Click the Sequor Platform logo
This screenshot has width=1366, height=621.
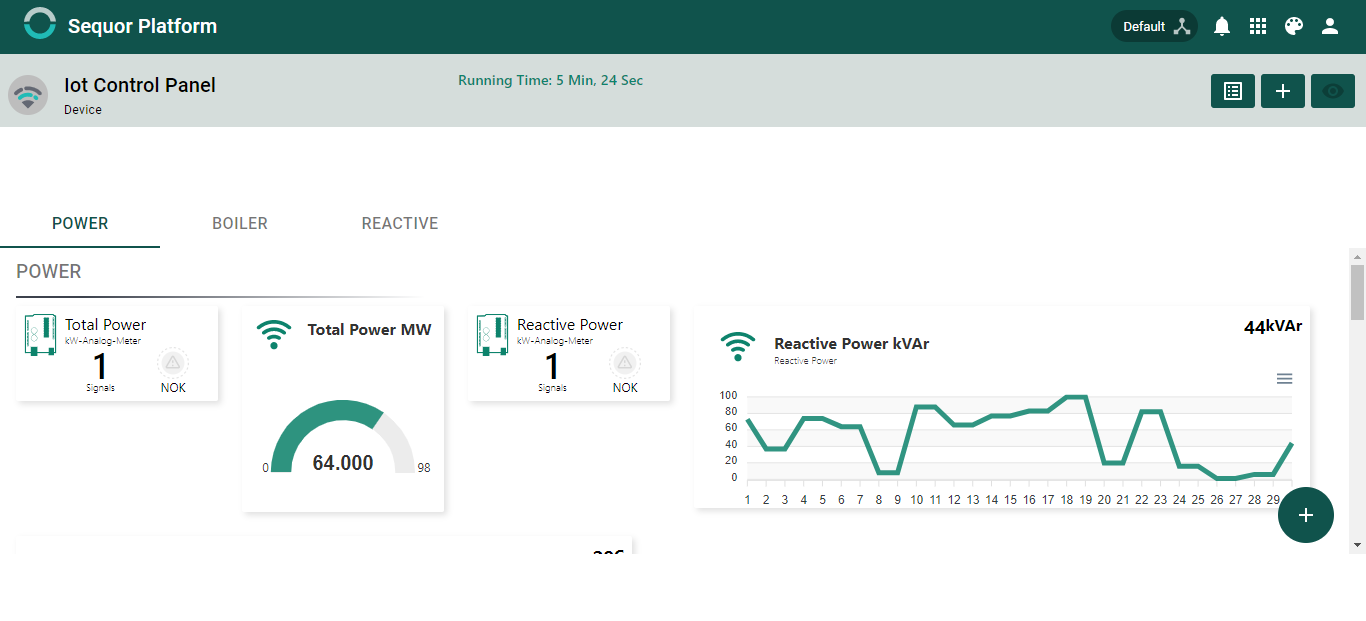(x=40, y=24)
